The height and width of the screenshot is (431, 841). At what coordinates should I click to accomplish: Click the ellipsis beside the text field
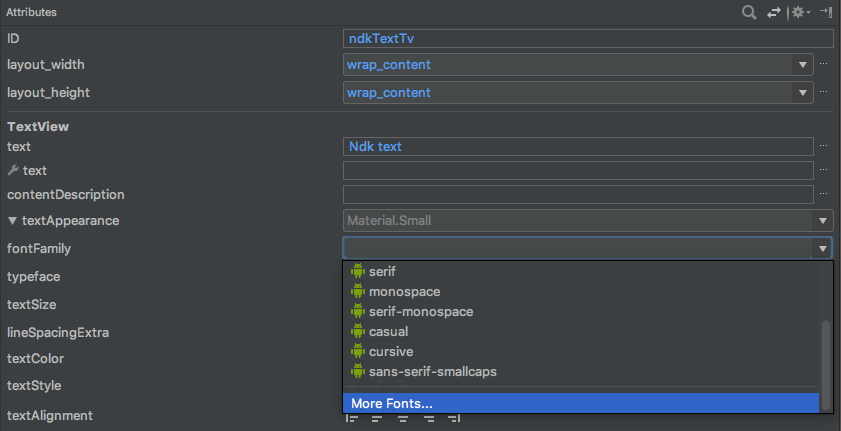point(825,146)
